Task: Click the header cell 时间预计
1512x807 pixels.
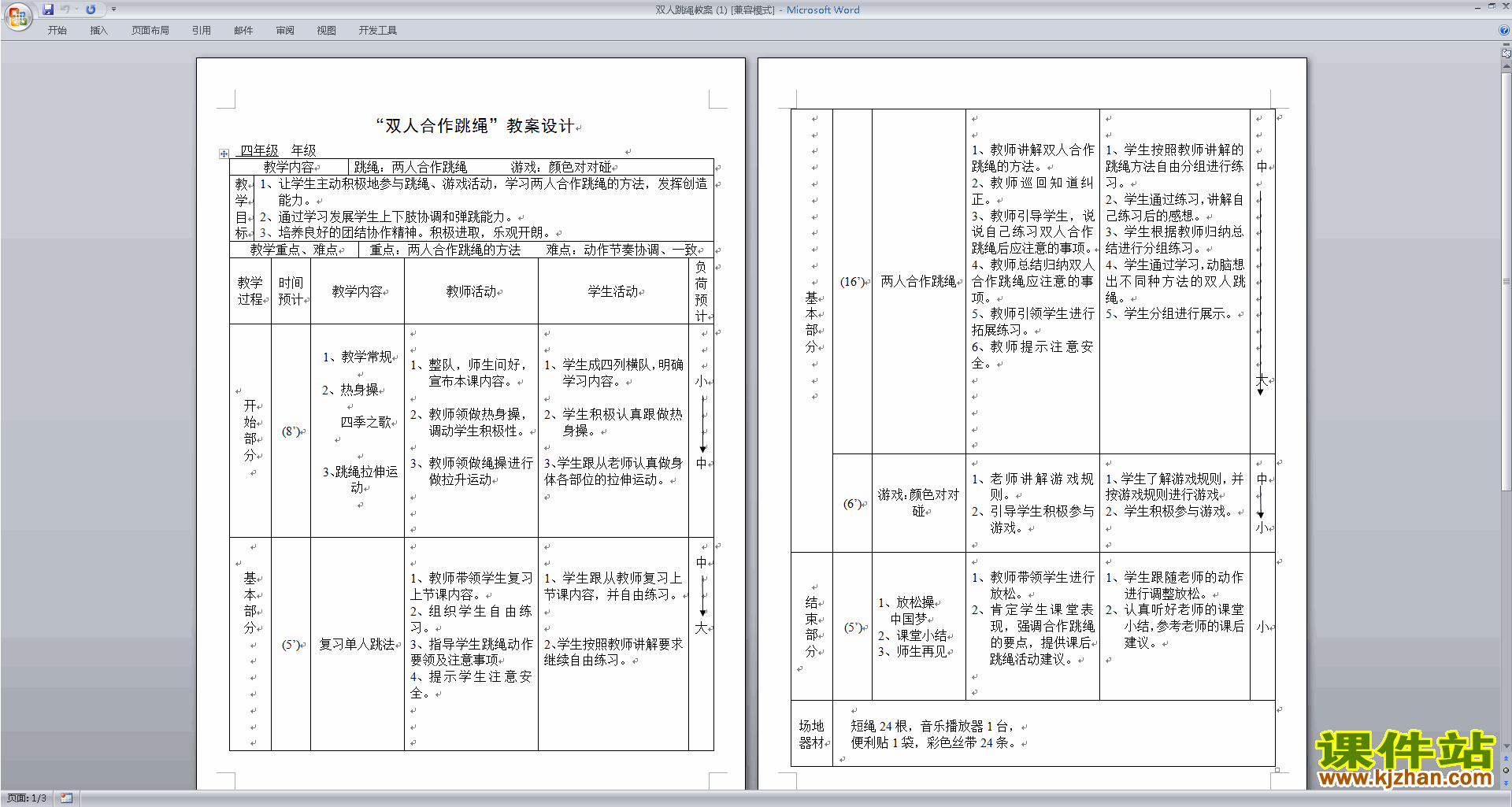Action: [291, 291]
